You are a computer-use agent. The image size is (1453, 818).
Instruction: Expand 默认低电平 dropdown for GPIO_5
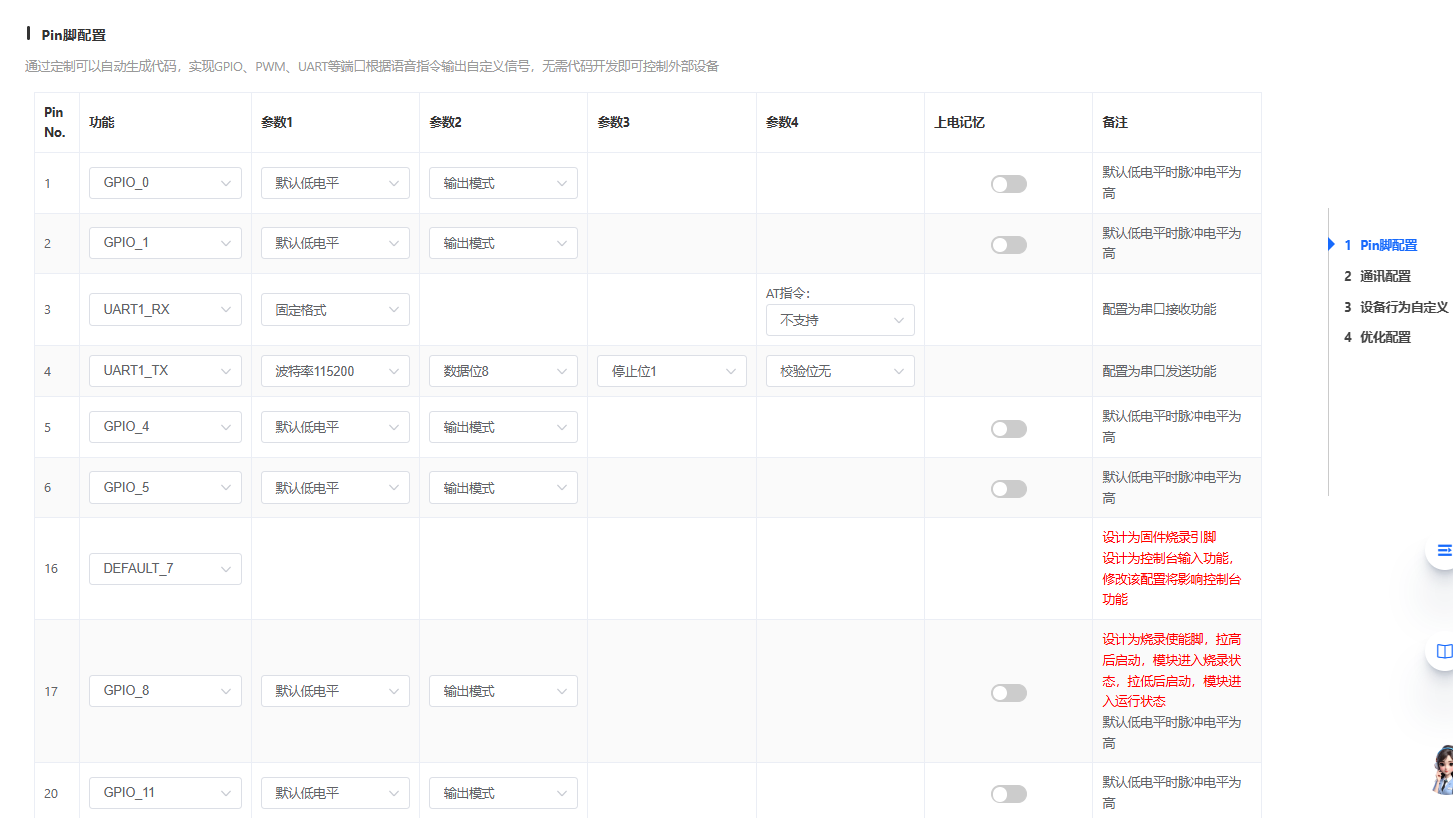[335, 487]
